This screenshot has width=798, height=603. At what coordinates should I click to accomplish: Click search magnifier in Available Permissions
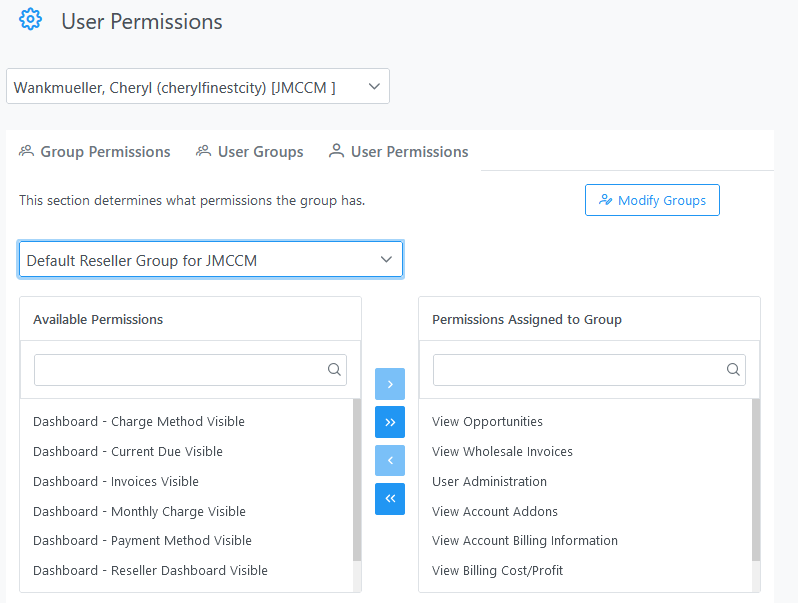pyautogui.click(x=334, y=369)
